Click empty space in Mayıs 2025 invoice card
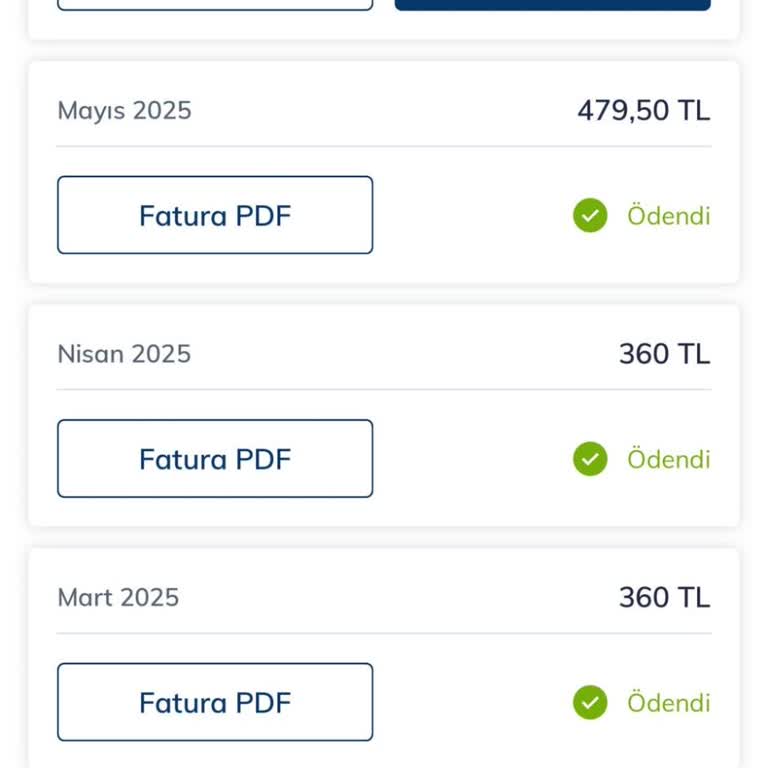 (x=470, y=215)
